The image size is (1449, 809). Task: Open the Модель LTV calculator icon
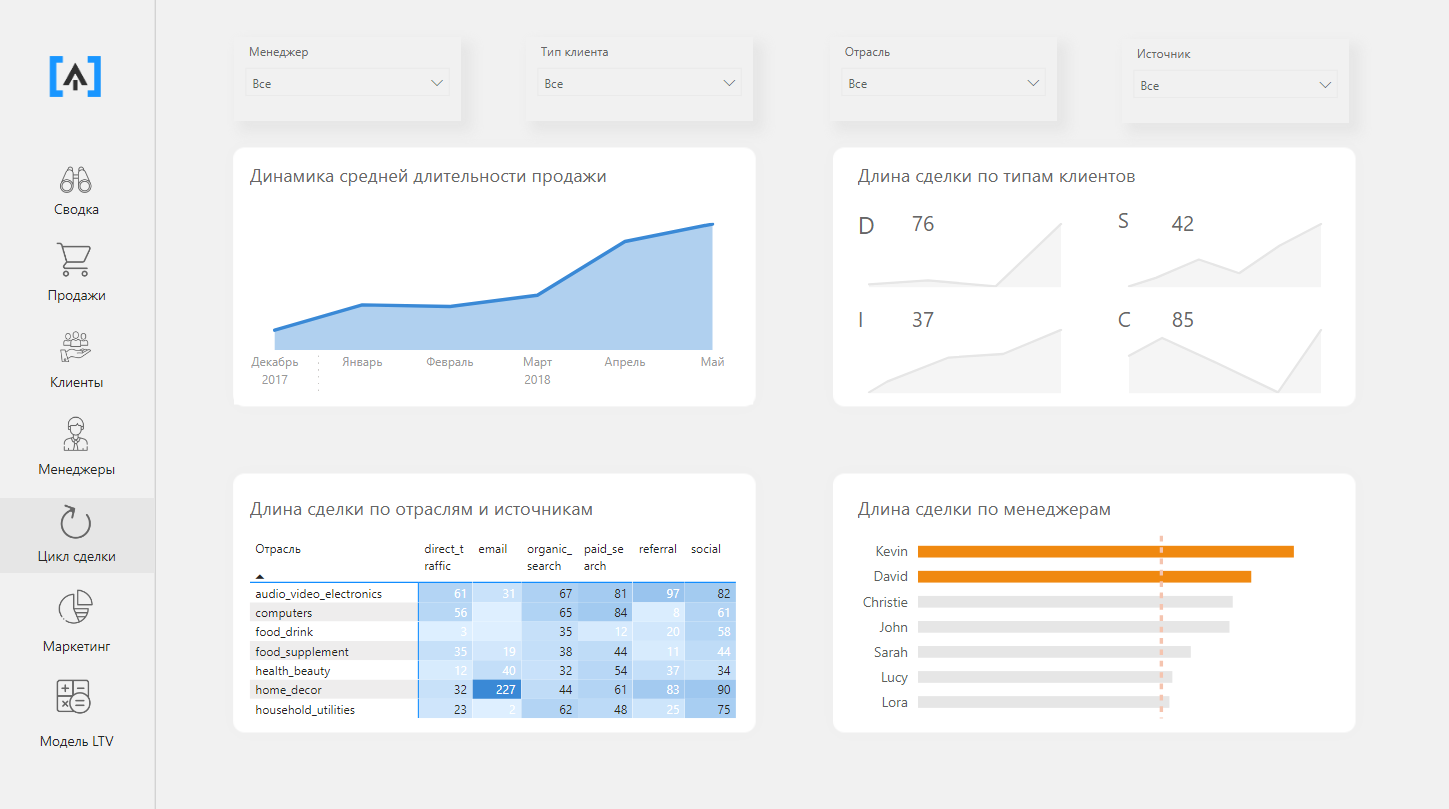[76, 696]
